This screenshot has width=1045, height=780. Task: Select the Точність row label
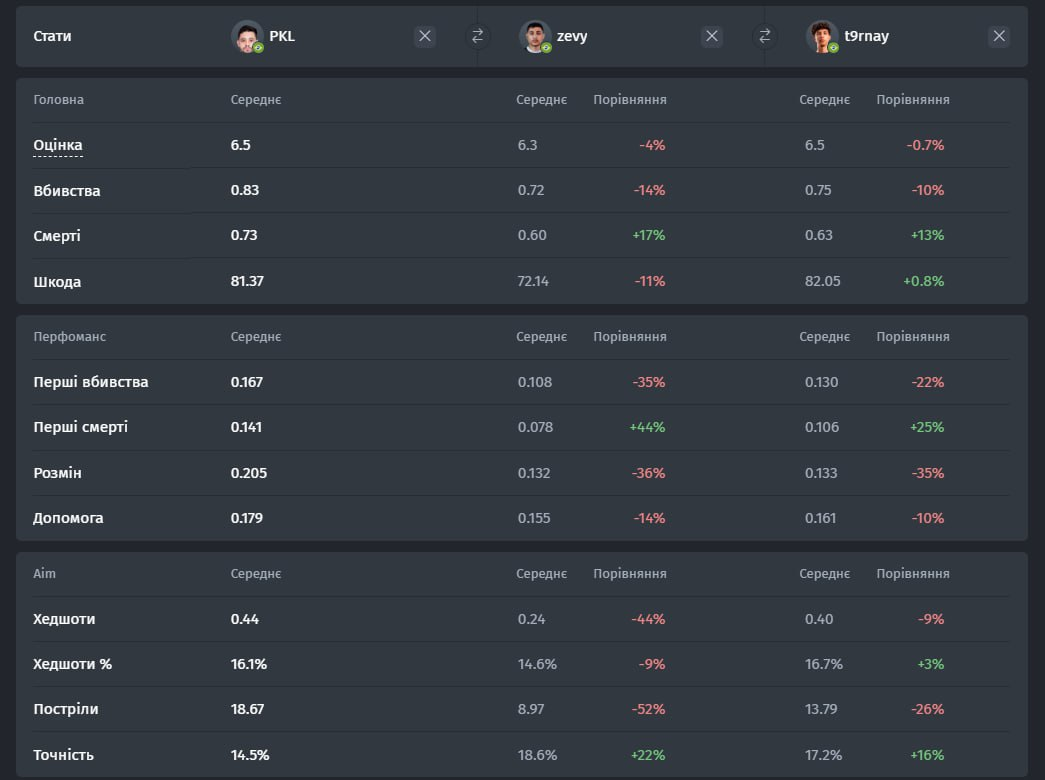coord(63,755)
